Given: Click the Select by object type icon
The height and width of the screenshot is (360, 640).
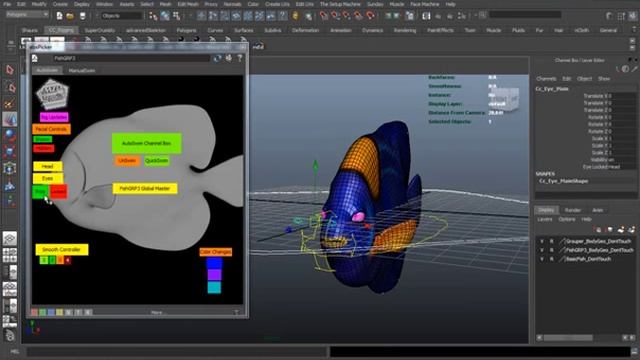Looking at the screenshot, I should [x=165, y=16].
